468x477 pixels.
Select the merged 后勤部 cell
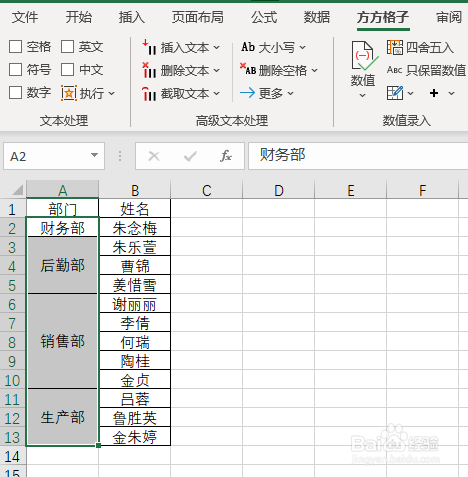click(63, 265)
